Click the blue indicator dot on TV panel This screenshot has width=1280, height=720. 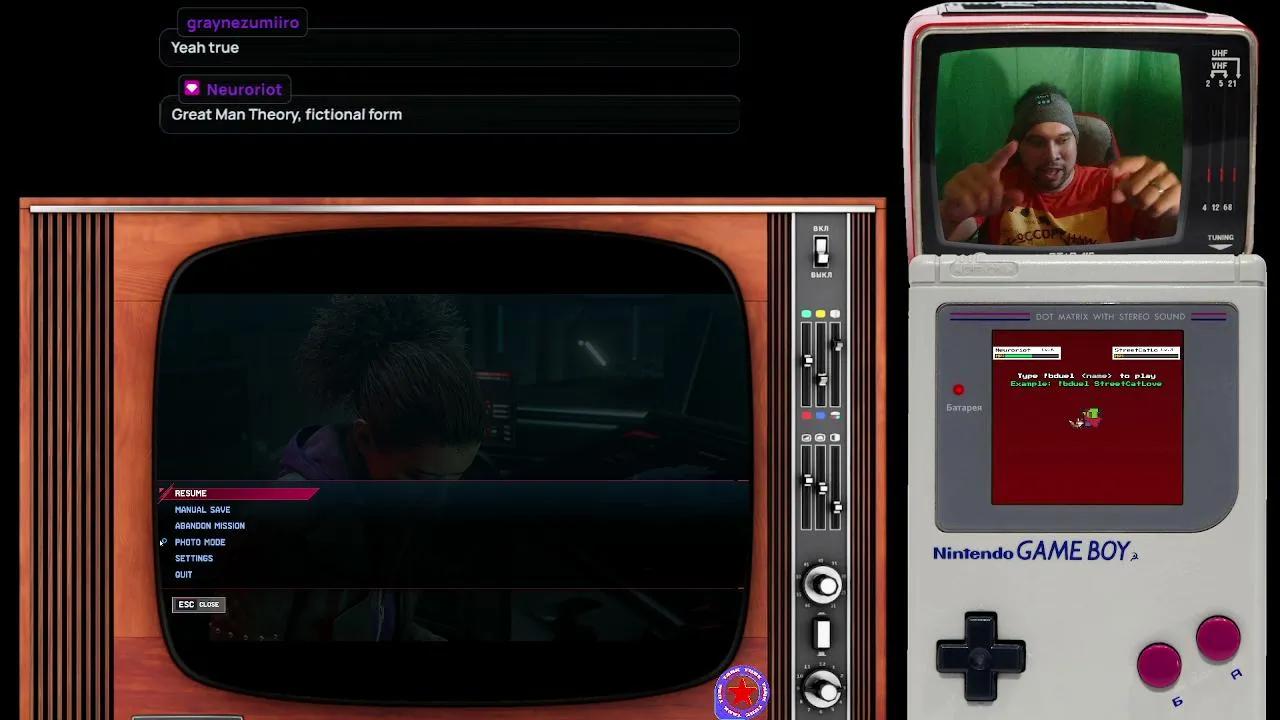(821, 415)
